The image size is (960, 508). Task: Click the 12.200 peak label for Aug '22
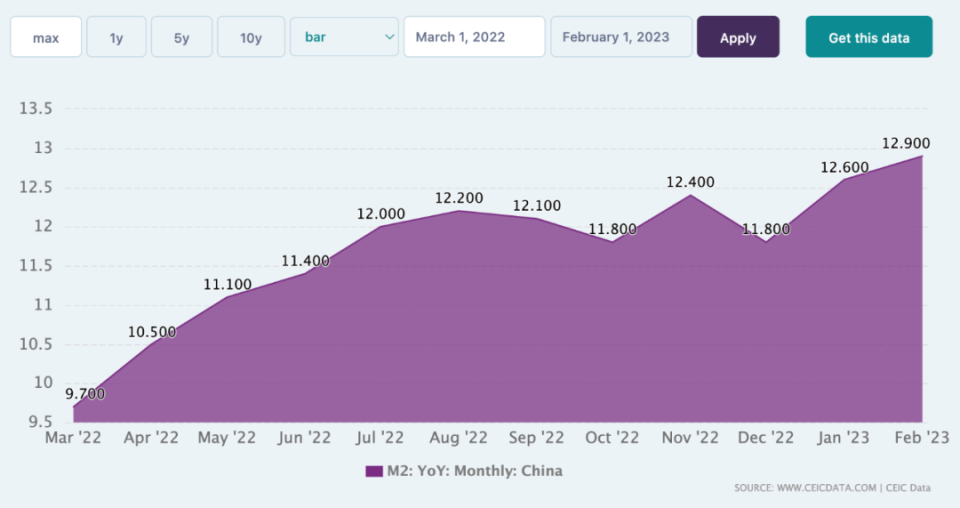(459, 198)
